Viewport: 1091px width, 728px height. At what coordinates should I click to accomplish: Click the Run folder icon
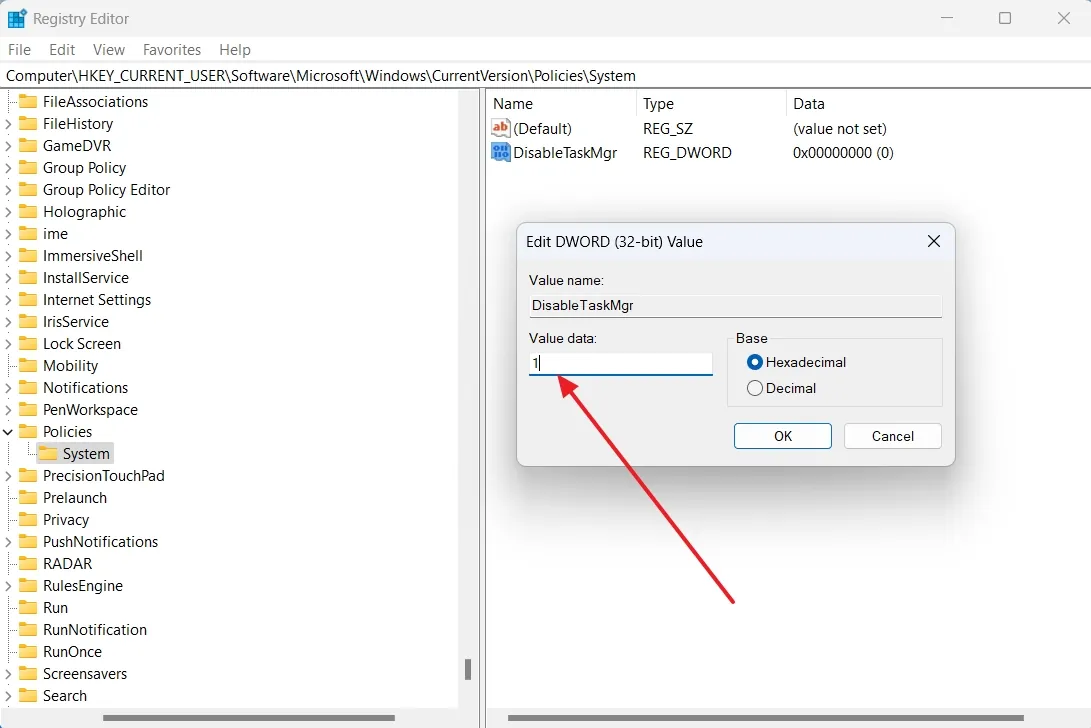28,608
